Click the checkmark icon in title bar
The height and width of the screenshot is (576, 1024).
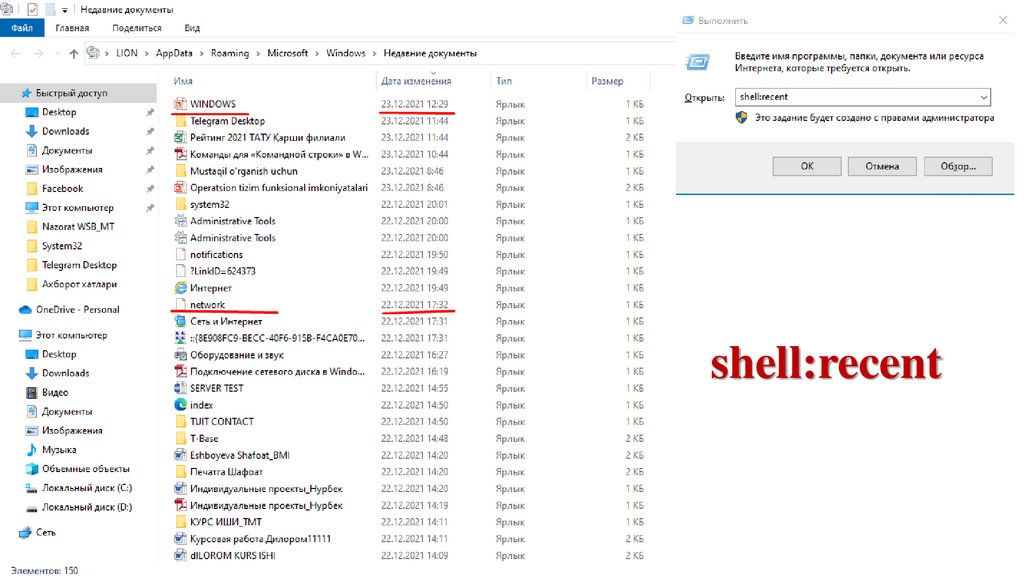[x=32, y=10]
